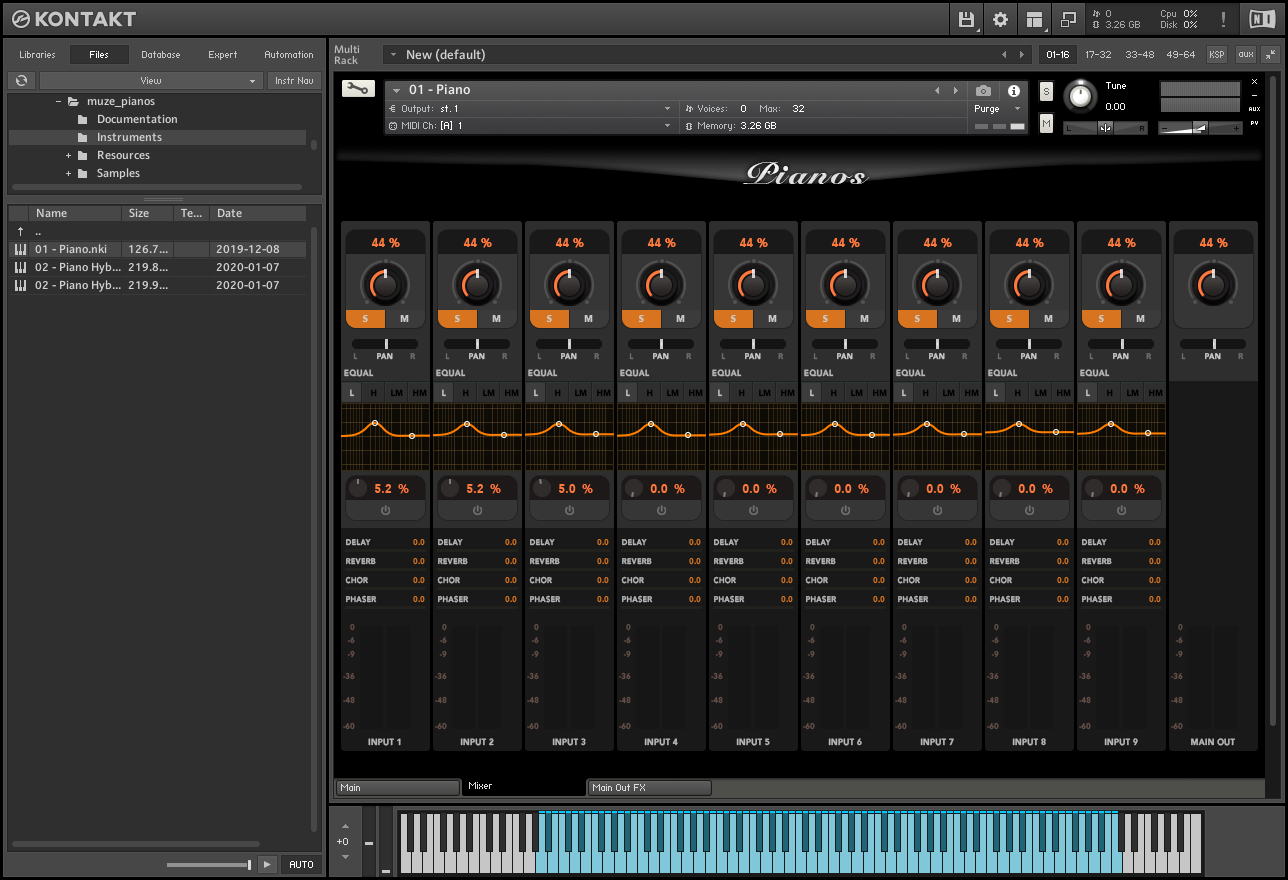1288x880 pixels.
Task: Click the power icon under INPUT 5 EQ
Action: coord(753,510)
